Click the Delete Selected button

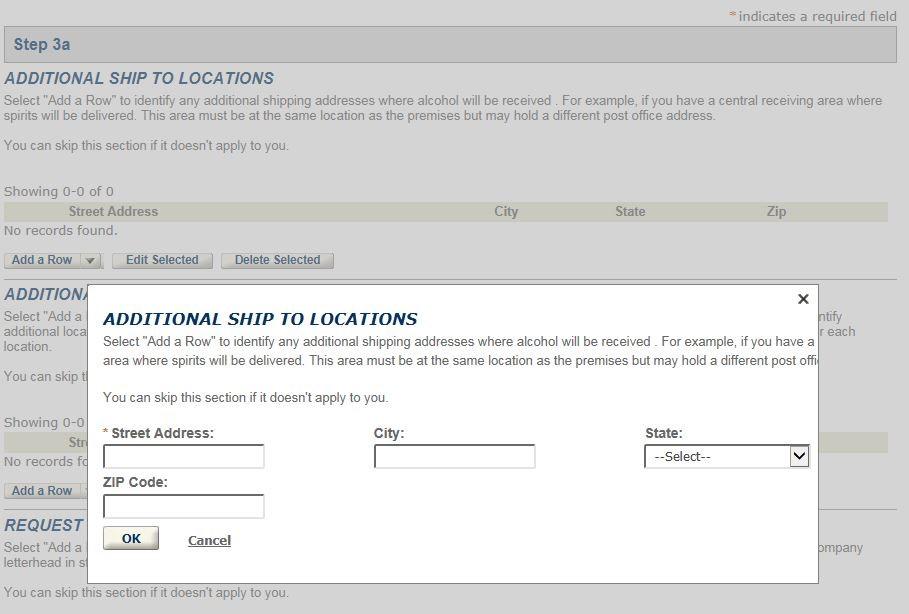click(277, 260)
